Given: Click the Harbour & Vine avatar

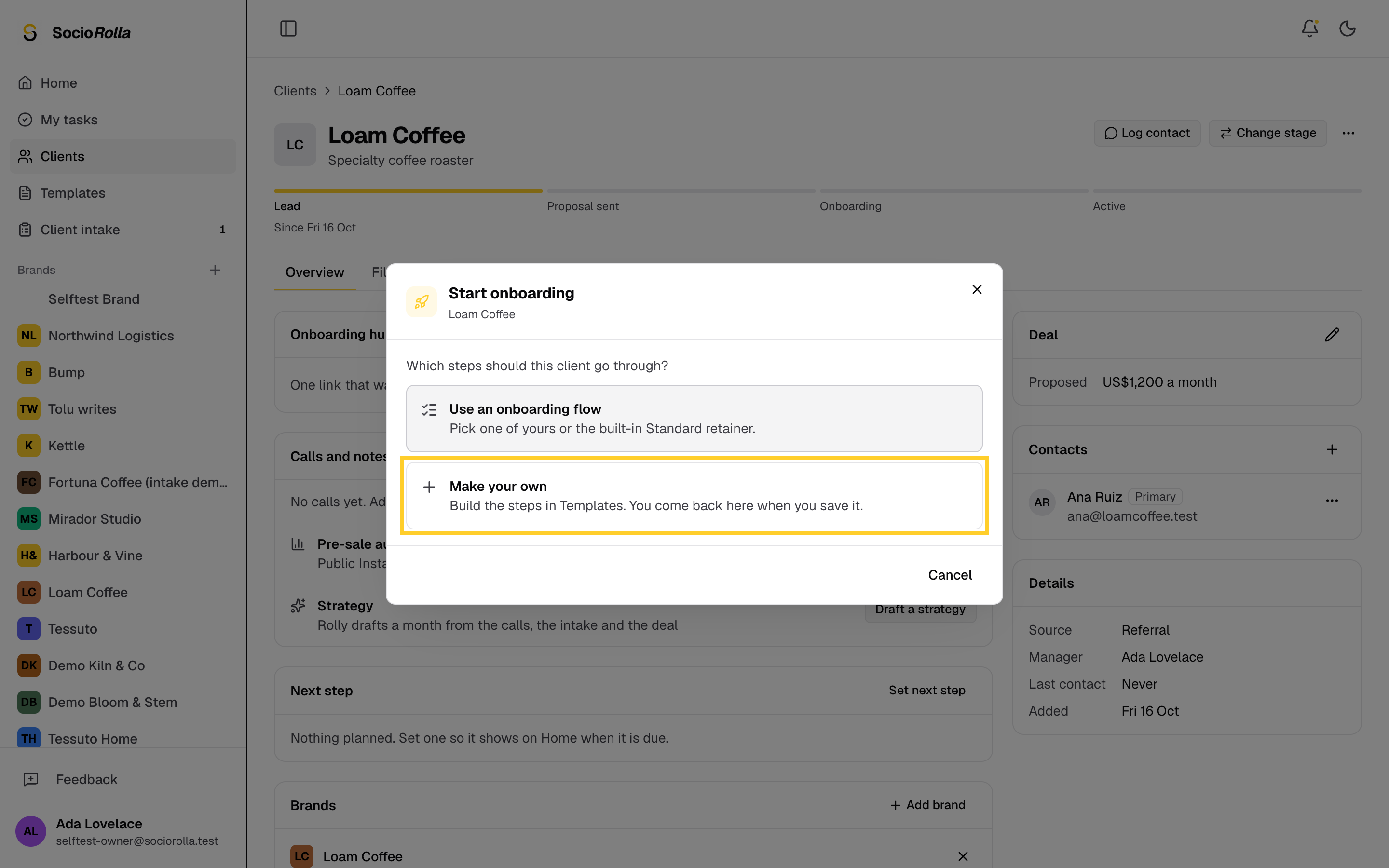Looking at the screenshot, I should (x=29, y=556).
